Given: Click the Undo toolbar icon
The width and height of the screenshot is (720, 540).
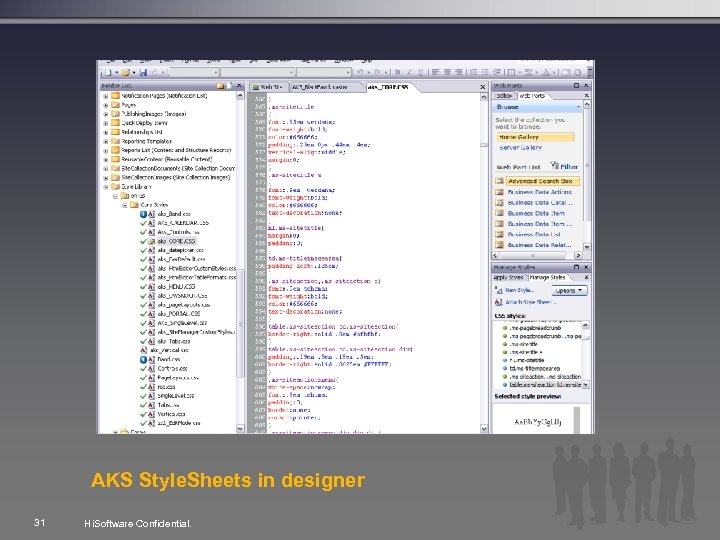Looking at the screenshot, I should [x=360, y=72].
